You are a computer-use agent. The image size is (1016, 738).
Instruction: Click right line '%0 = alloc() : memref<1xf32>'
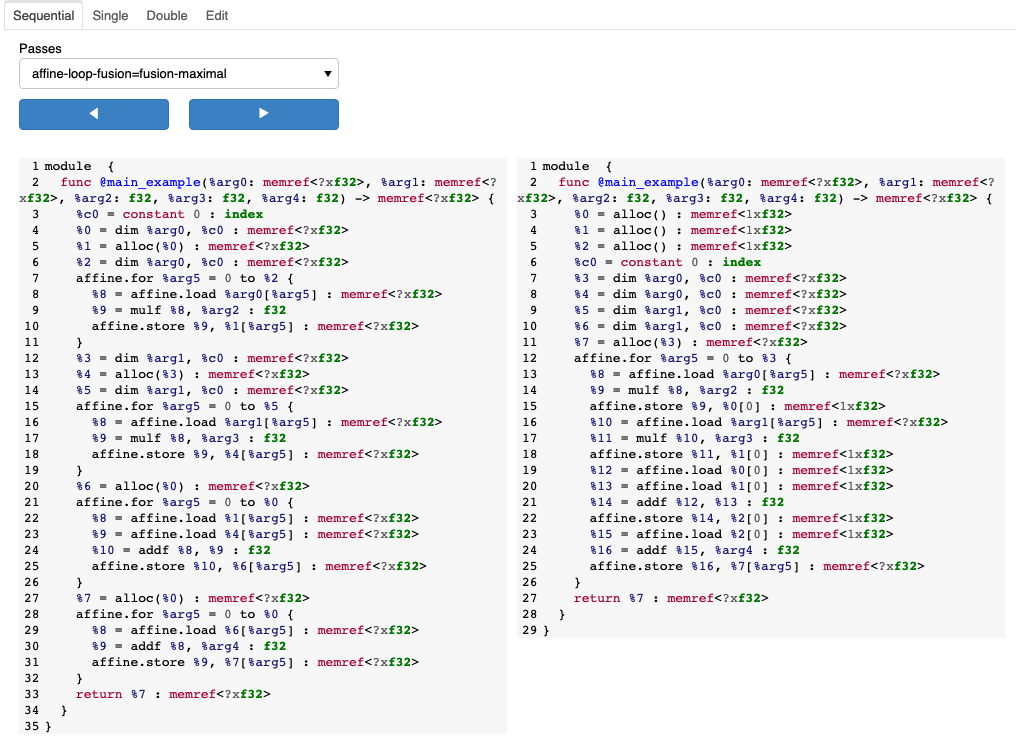tap(683, 214)
